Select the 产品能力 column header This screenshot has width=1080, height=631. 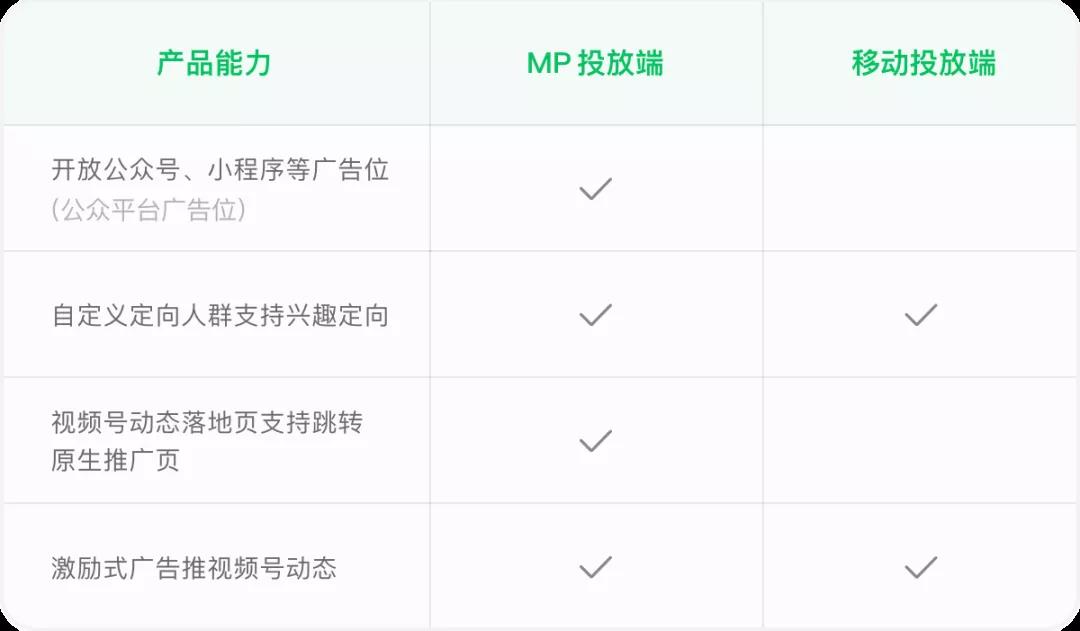(214, 63)
